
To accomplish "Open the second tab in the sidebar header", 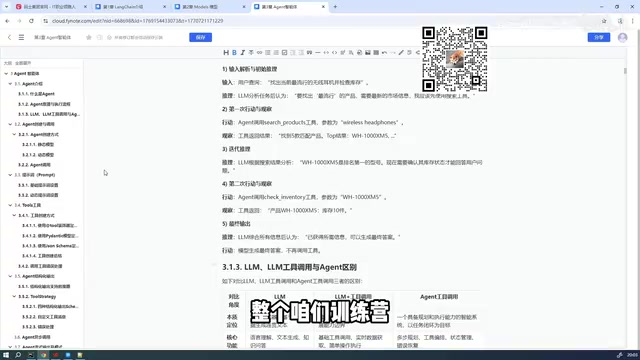I will tap(23, 63).
